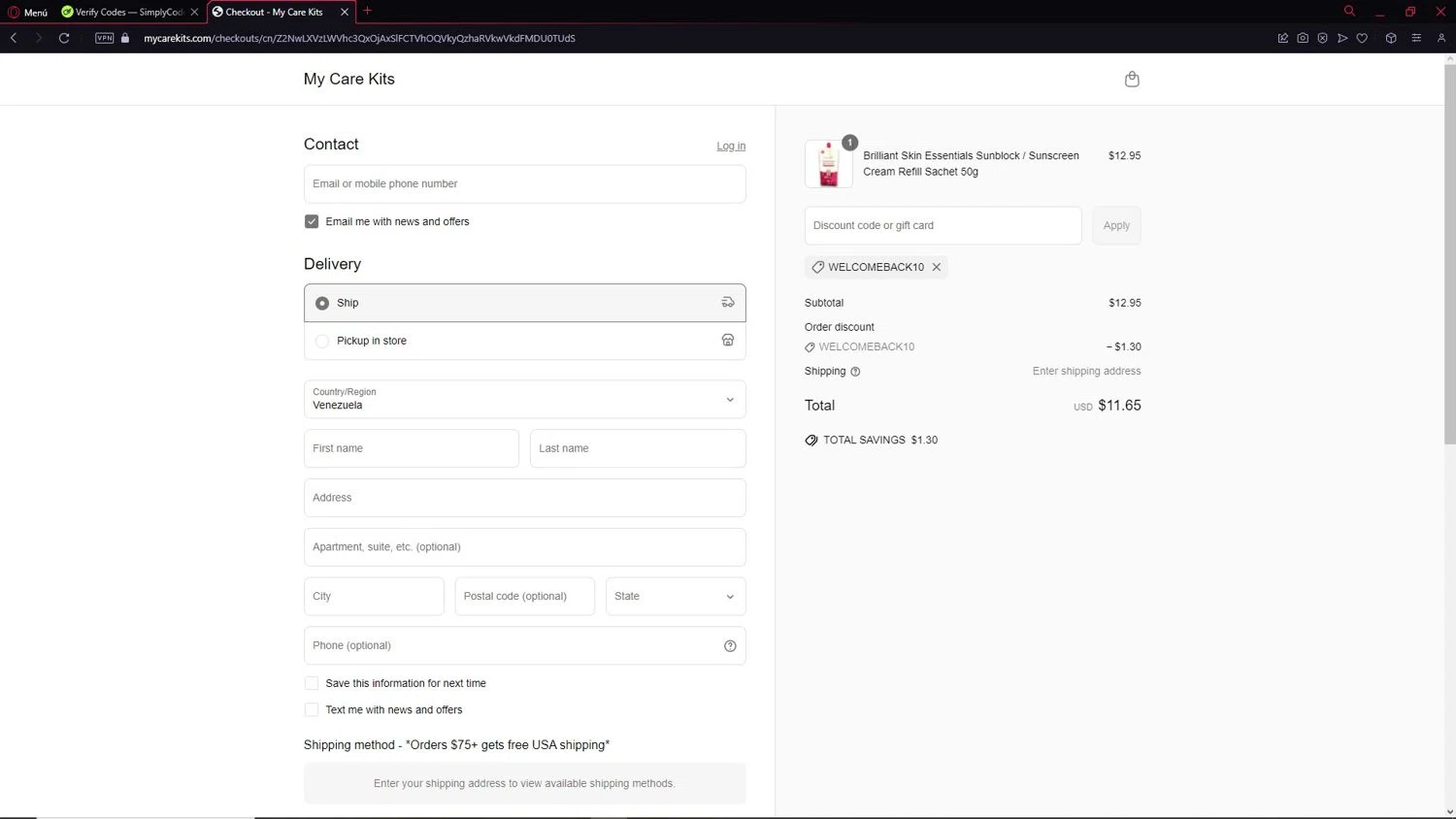The width and height of the screenshot is (1456, 819).
Task: Click into the Address field
Action: click(x=524, y=498)
